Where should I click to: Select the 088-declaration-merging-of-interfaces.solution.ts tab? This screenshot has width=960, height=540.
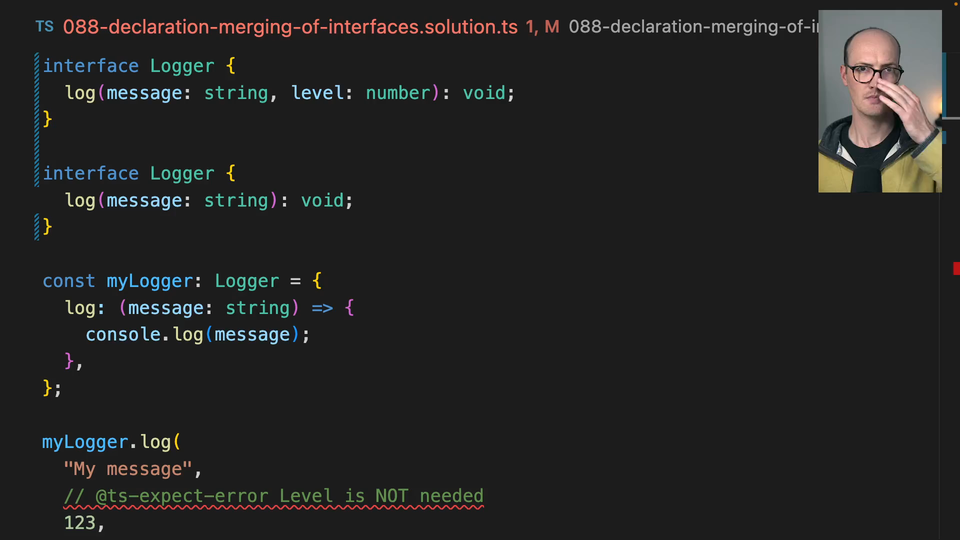[x=290, y=27]
